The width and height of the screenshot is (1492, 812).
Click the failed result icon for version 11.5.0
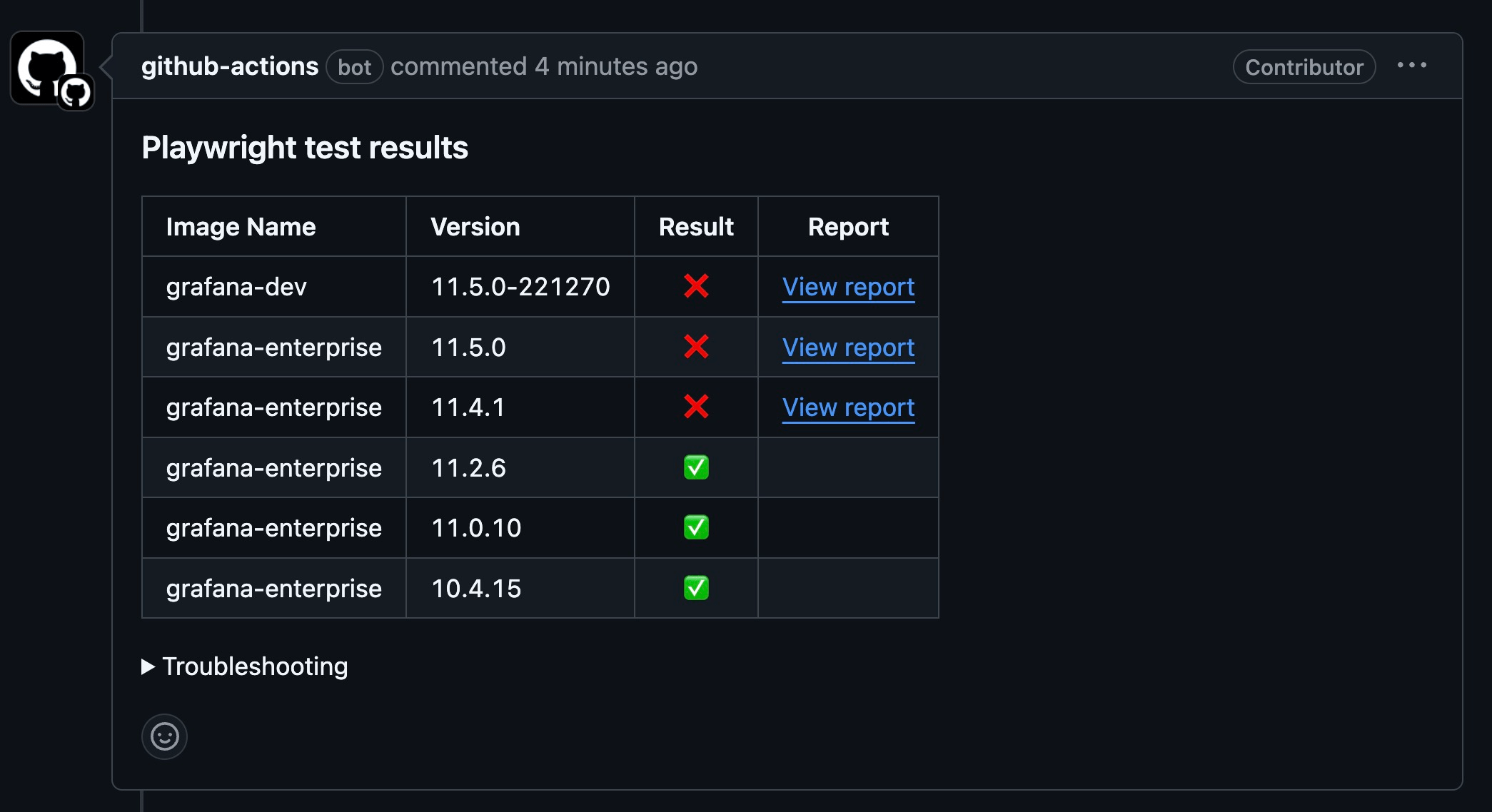pyautogui.click(x=696, y=347)
